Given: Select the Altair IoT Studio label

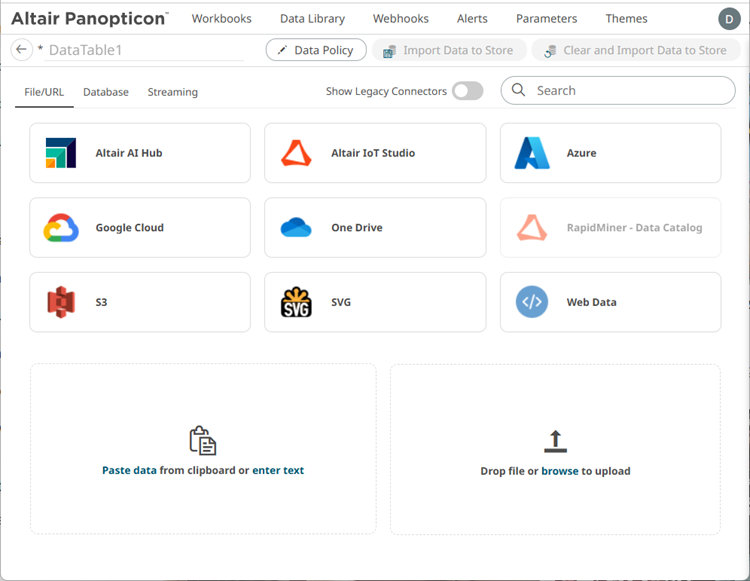Looking at the screenshot, I should pyautogui.click(x=373, y=153).
